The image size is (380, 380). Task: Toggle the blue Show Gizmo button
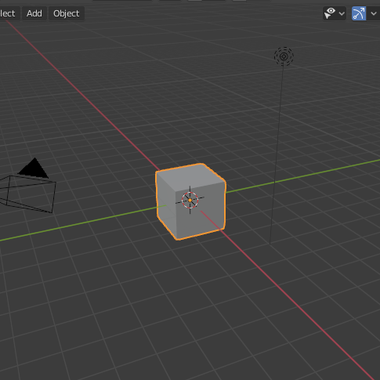pyautogui.click(x=359, y=13)
